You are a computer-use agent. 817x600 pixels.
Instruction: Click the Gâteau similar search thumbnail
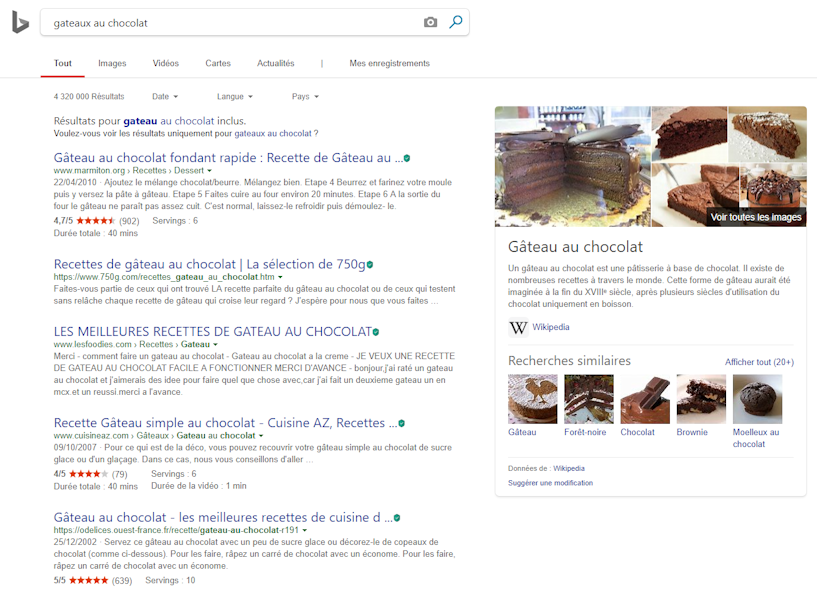pyautogui.click(x=533, y=399)
